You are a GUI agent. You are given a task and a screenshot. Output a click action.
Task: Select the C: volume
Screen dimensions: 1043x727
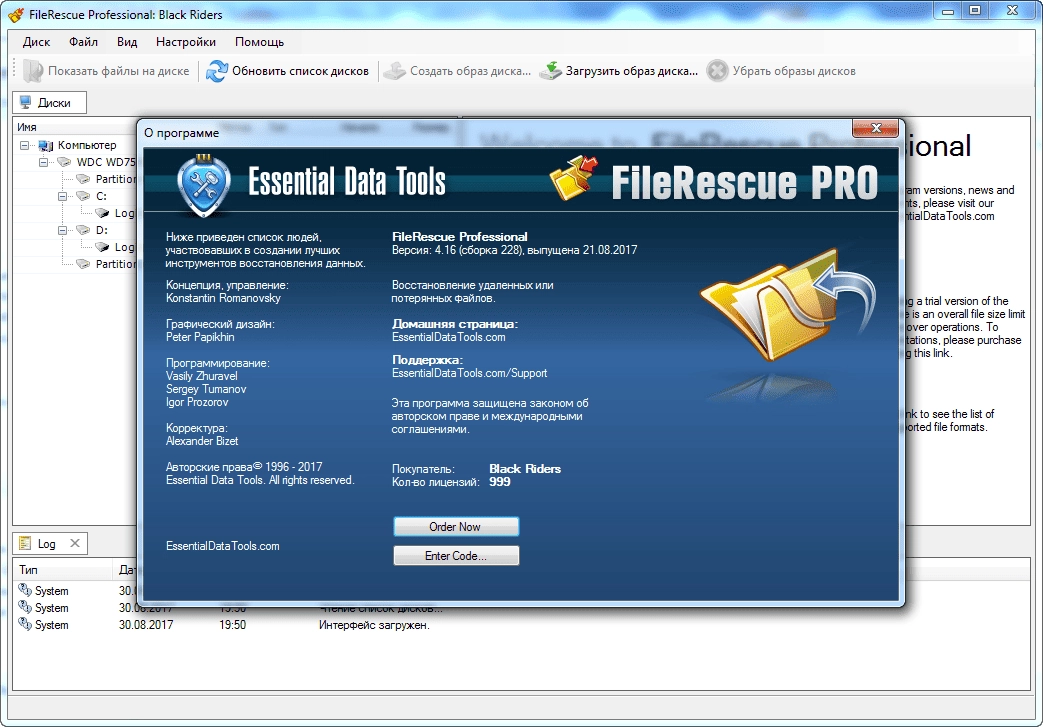101,196
